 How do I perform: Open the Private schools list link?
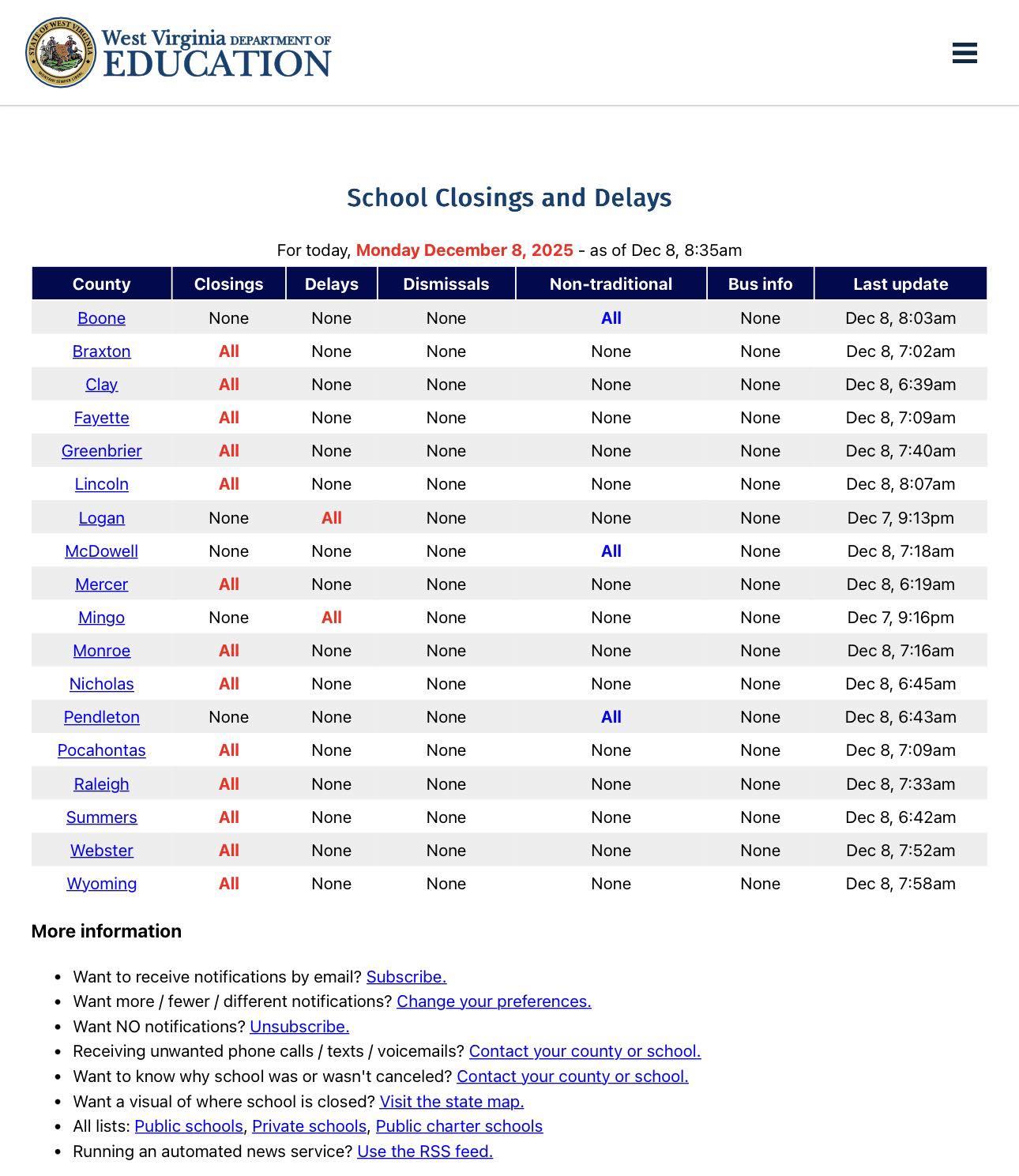click(309, 1126)
